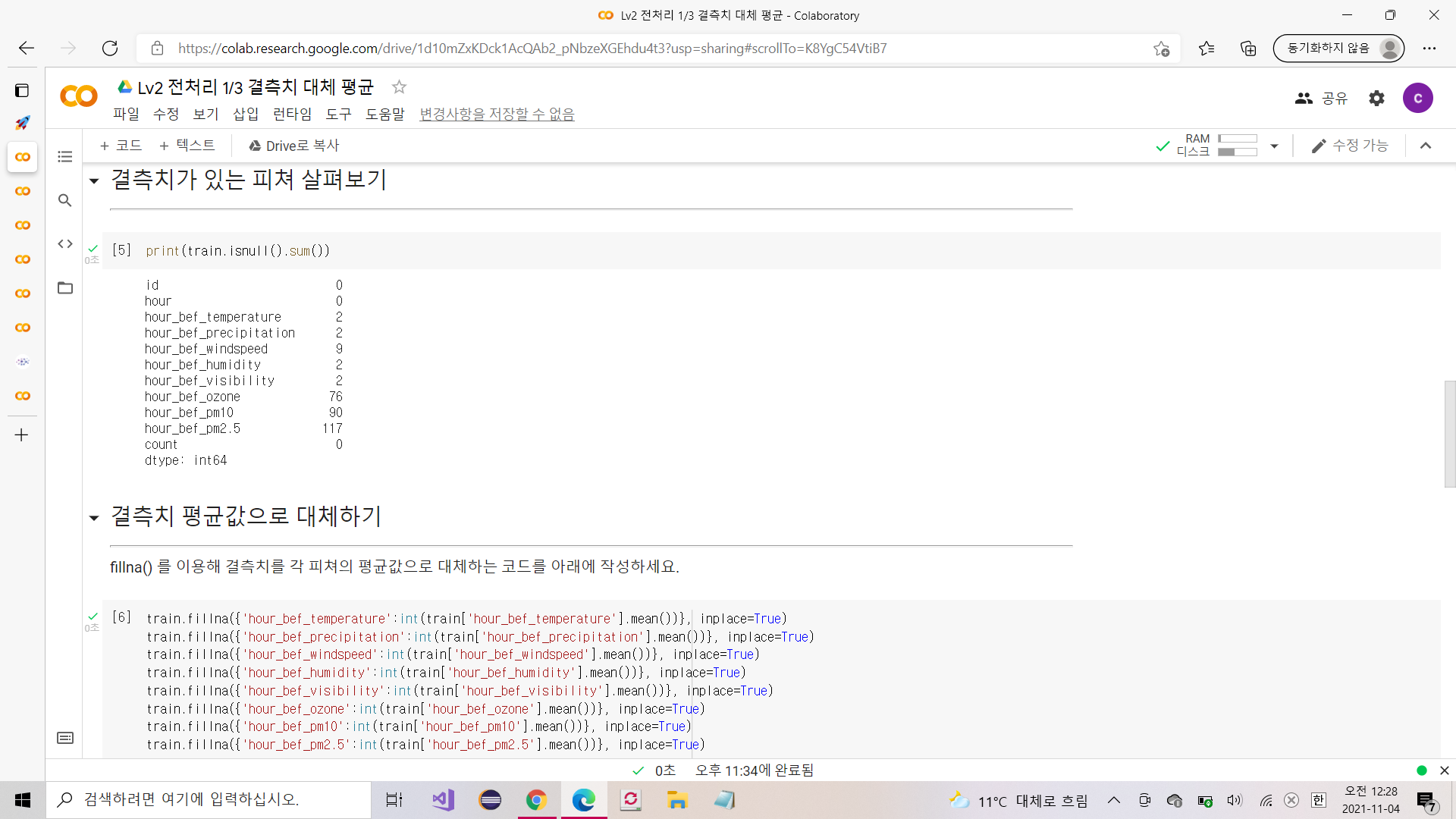Collapse the 결측치가 있는 피쳐 살펴보기 section
1456x819 pixels.
click(94, 181)
